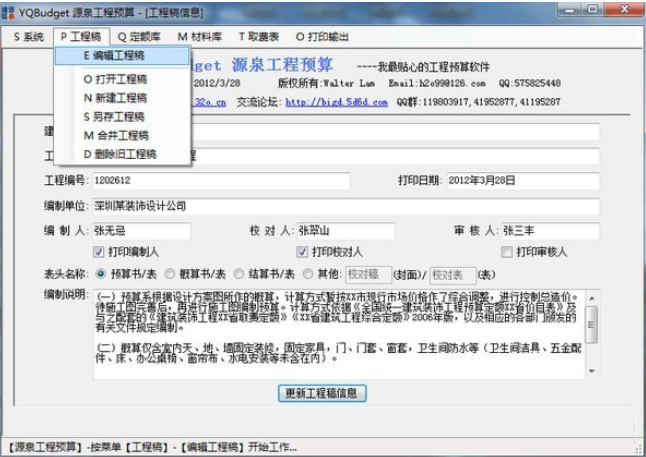This screenshot has height=457, width=646.
Task: Choose E 编辑工程稿 from the dropdown
Action: pyautogui.click(x=122, y=56)
